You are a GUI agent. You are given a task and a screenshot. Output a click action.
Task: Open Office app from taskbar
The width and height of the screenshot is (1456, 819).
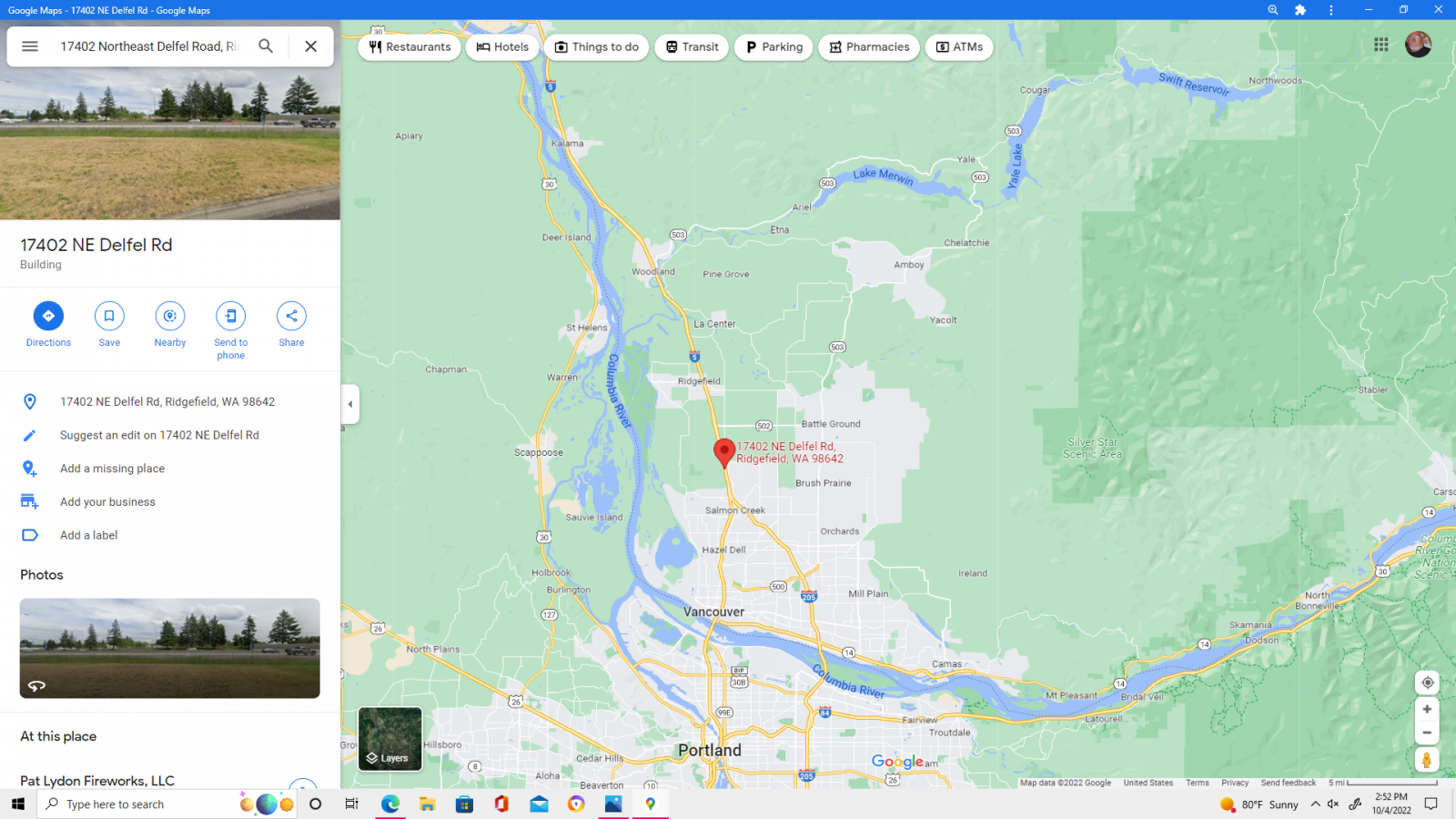[x=501, y=804]
